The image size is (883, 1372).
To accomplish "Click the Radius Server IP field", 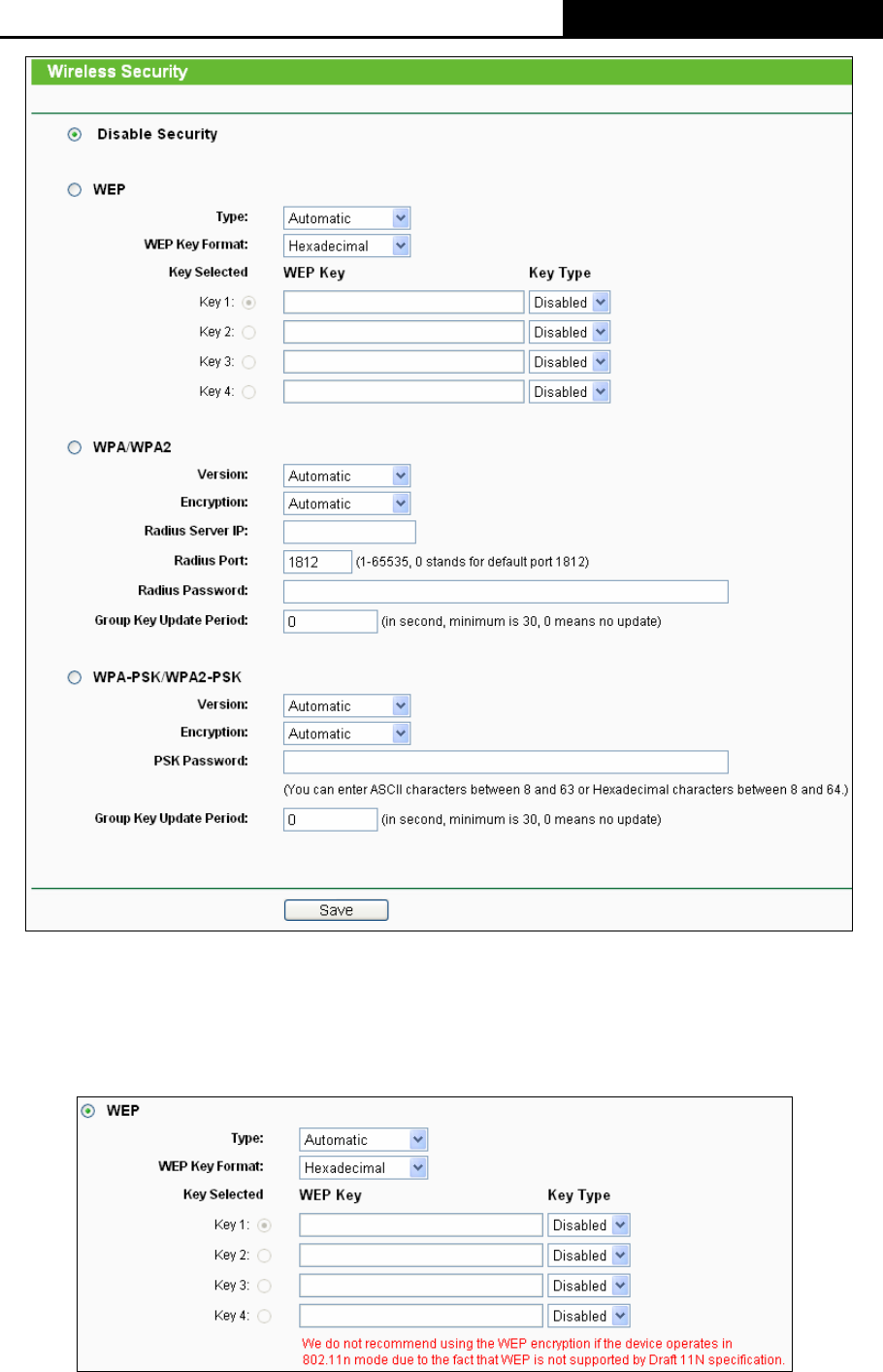I will coord(349,532).
